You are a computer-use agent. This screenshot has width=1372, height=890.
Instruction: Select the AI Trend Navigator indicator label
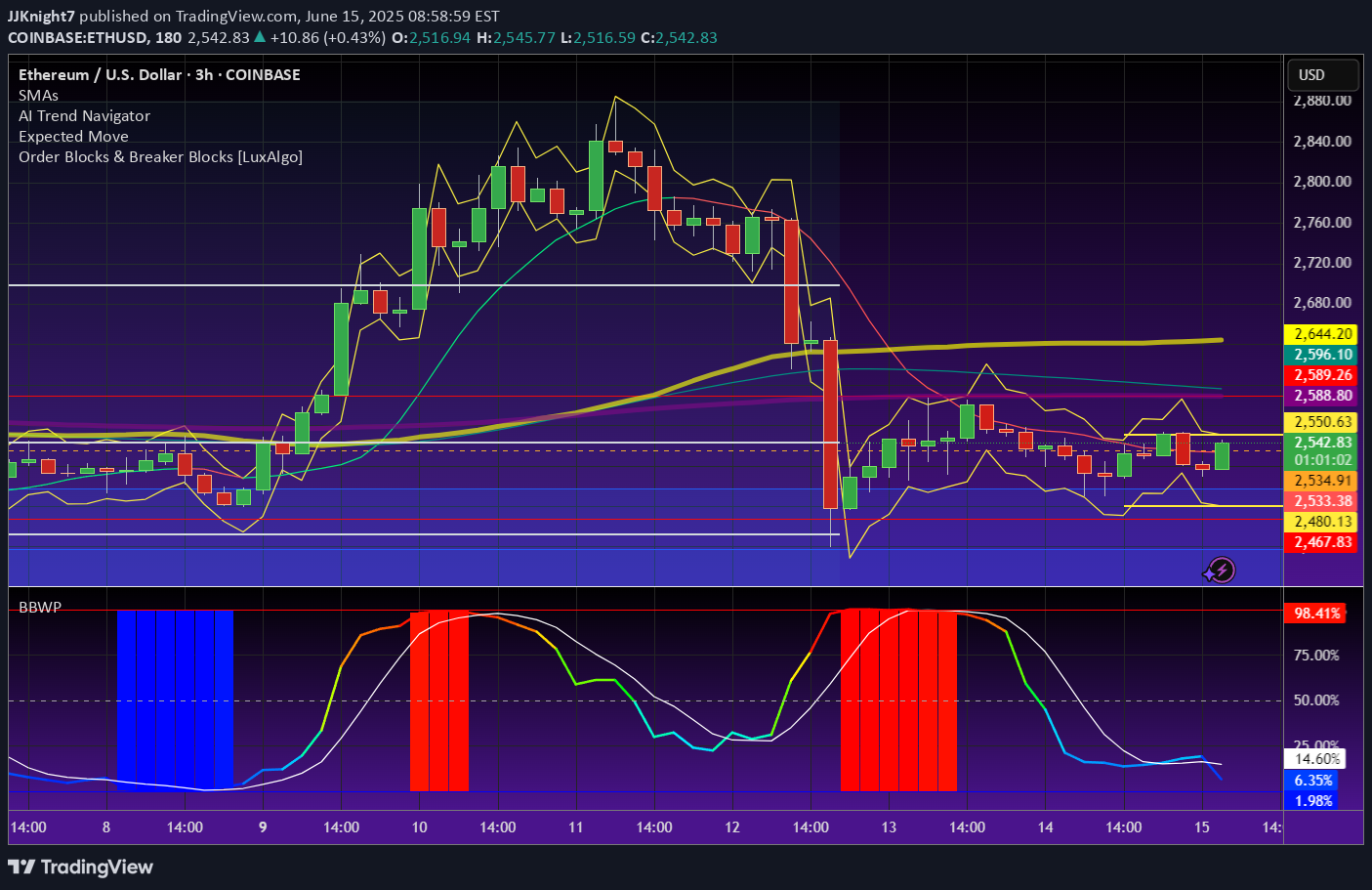click(x=84, y=115)
